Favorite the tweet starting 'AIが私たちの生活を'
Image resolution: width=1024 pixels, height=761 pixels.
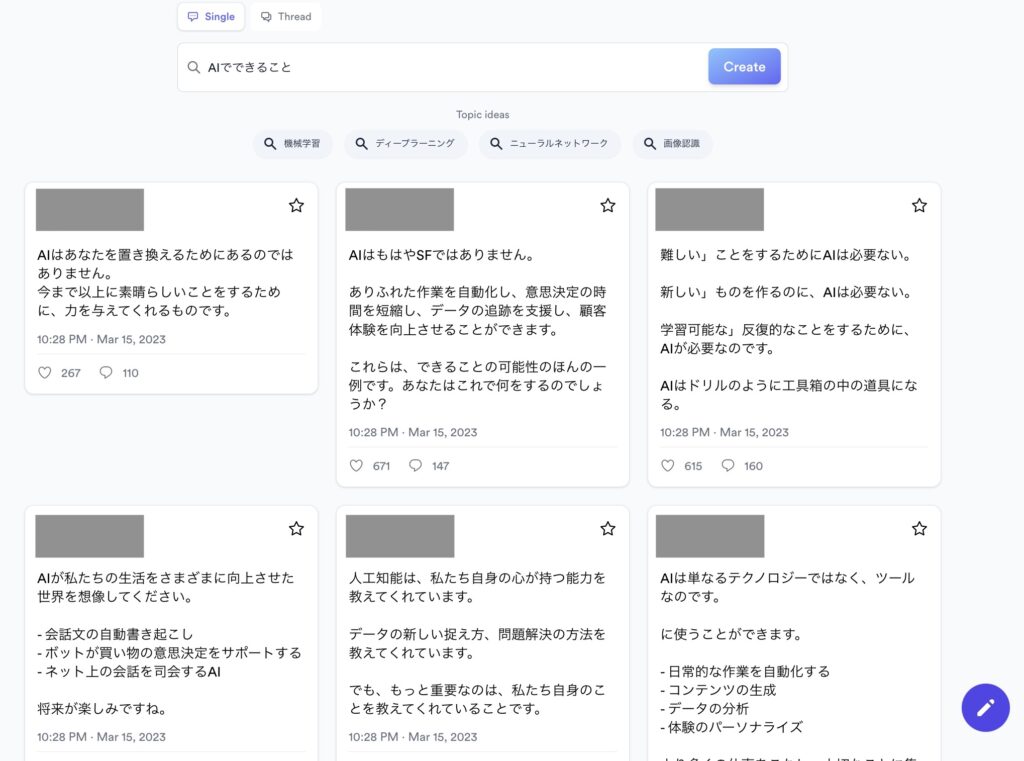[296, 528]
